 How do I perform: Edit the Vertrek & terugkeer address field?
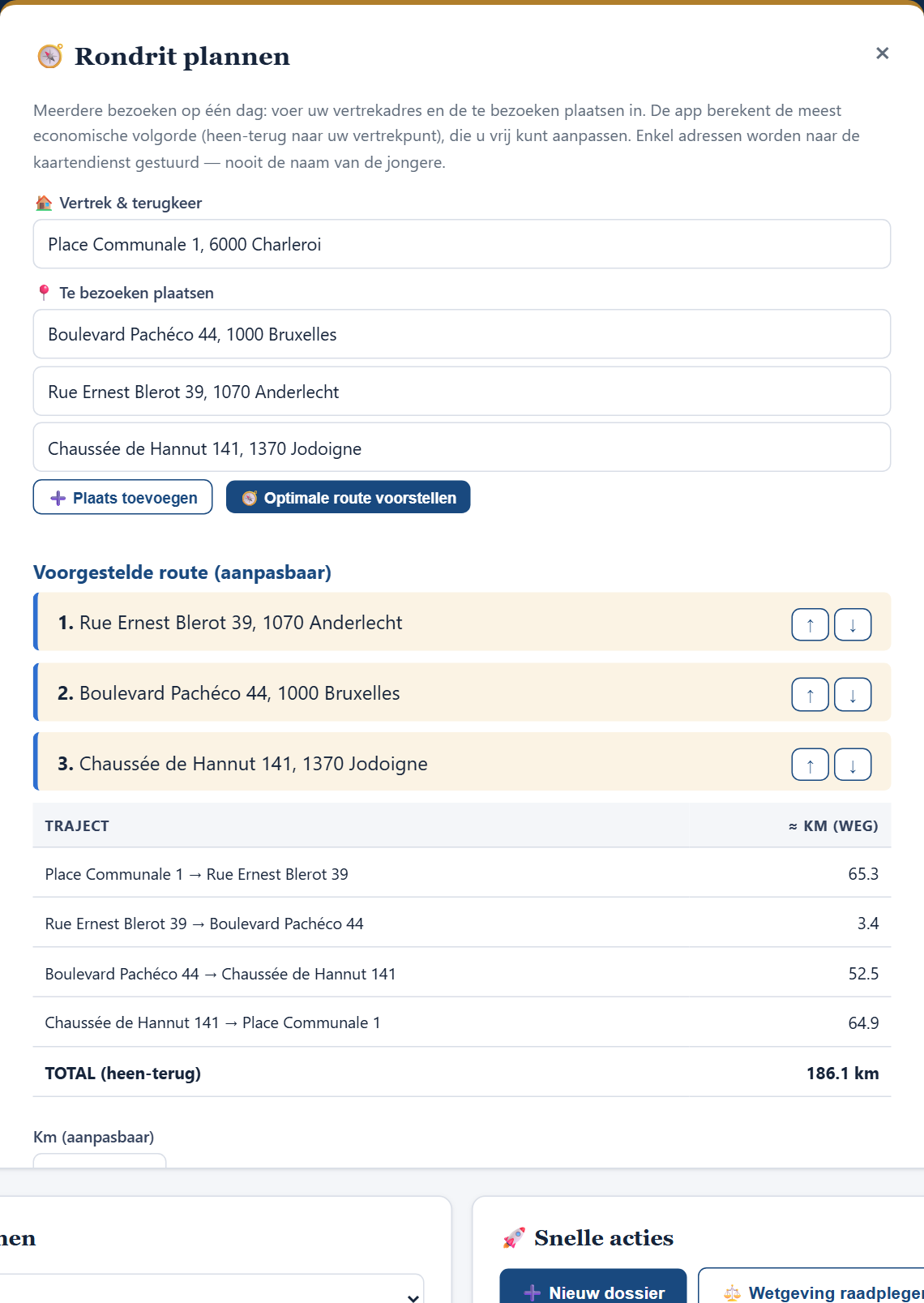point(462,244)
